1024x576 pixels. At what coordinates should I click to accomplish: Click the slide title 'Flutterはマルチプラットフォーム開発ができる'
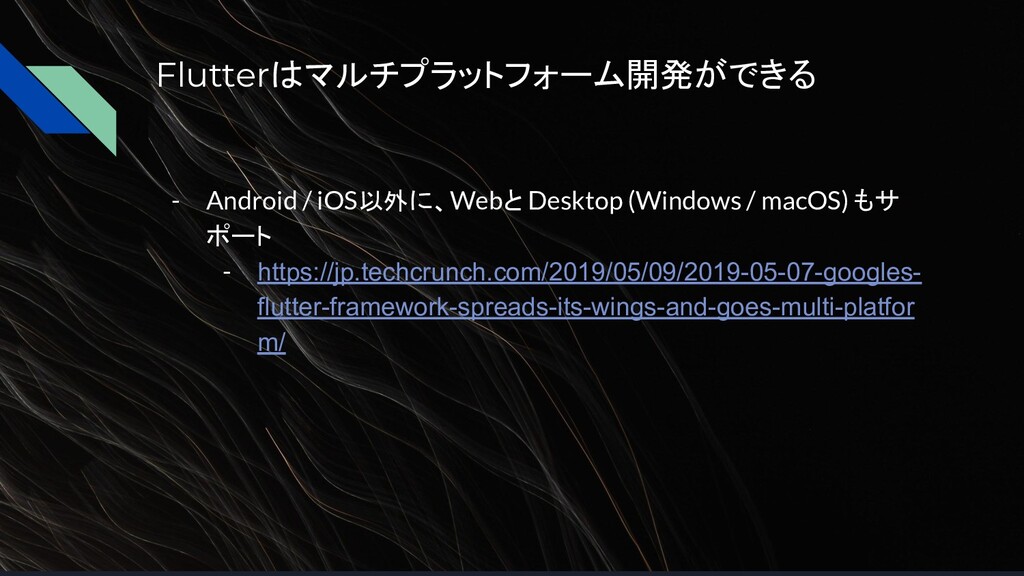click(x=487, y=74)
